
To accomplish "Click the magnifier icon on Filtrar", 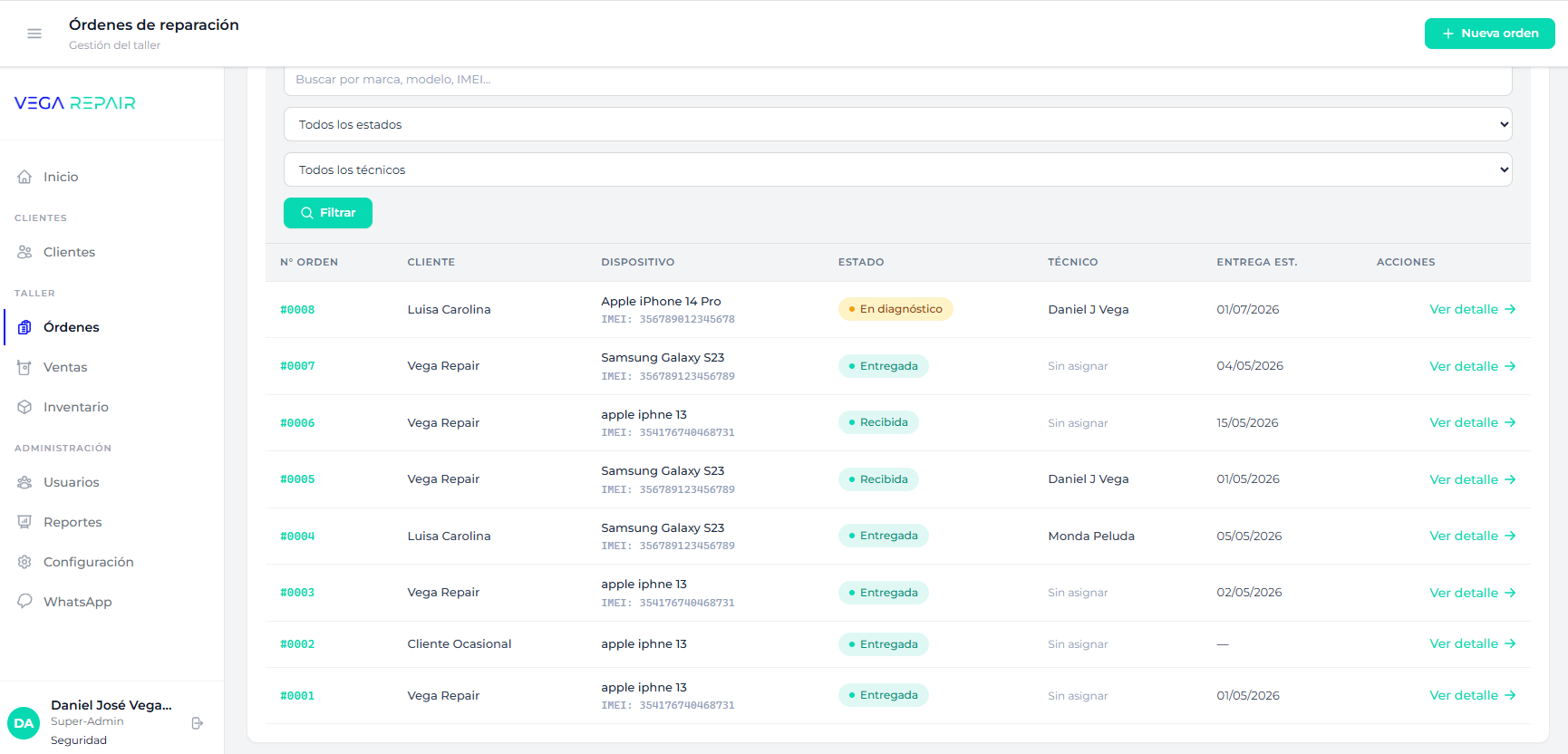I will pyautogui.click(x=307, y=213).
